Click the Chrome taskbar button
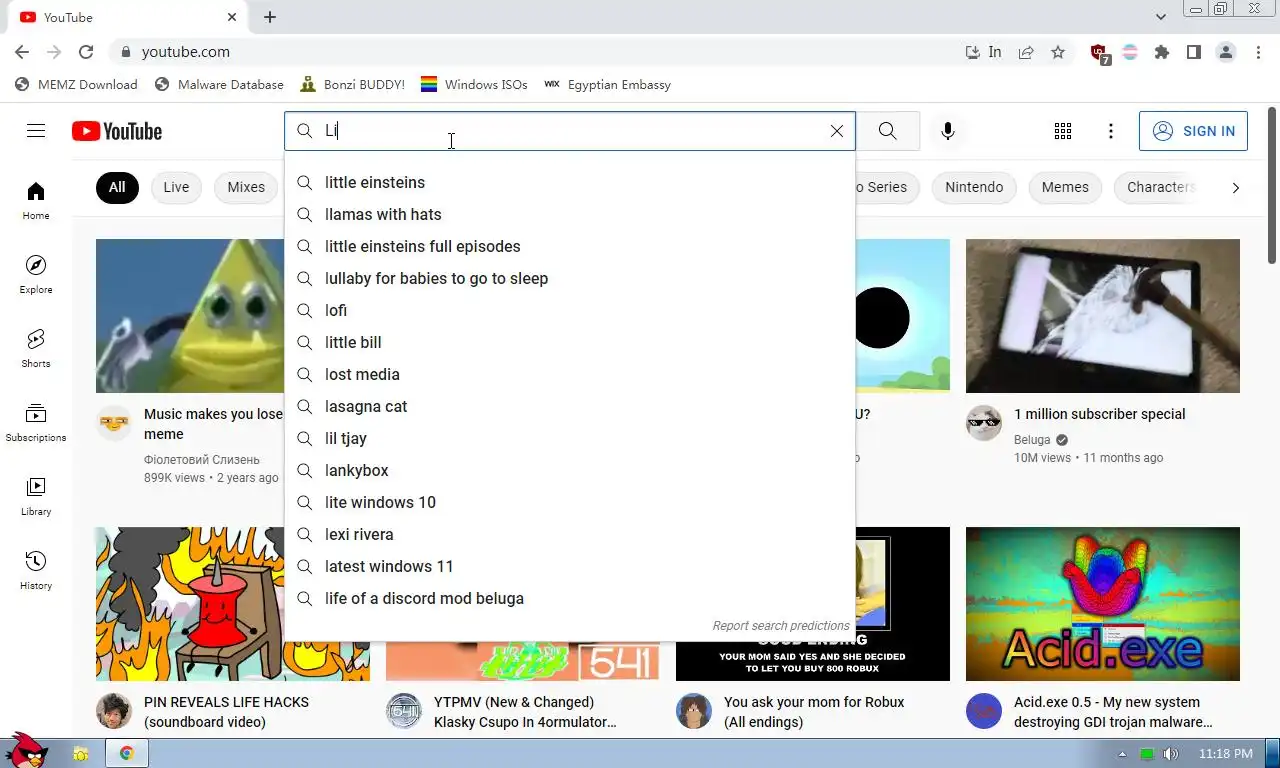Image resolution: width=1280 pixels, height=768 pixels. tap(127, 753)
